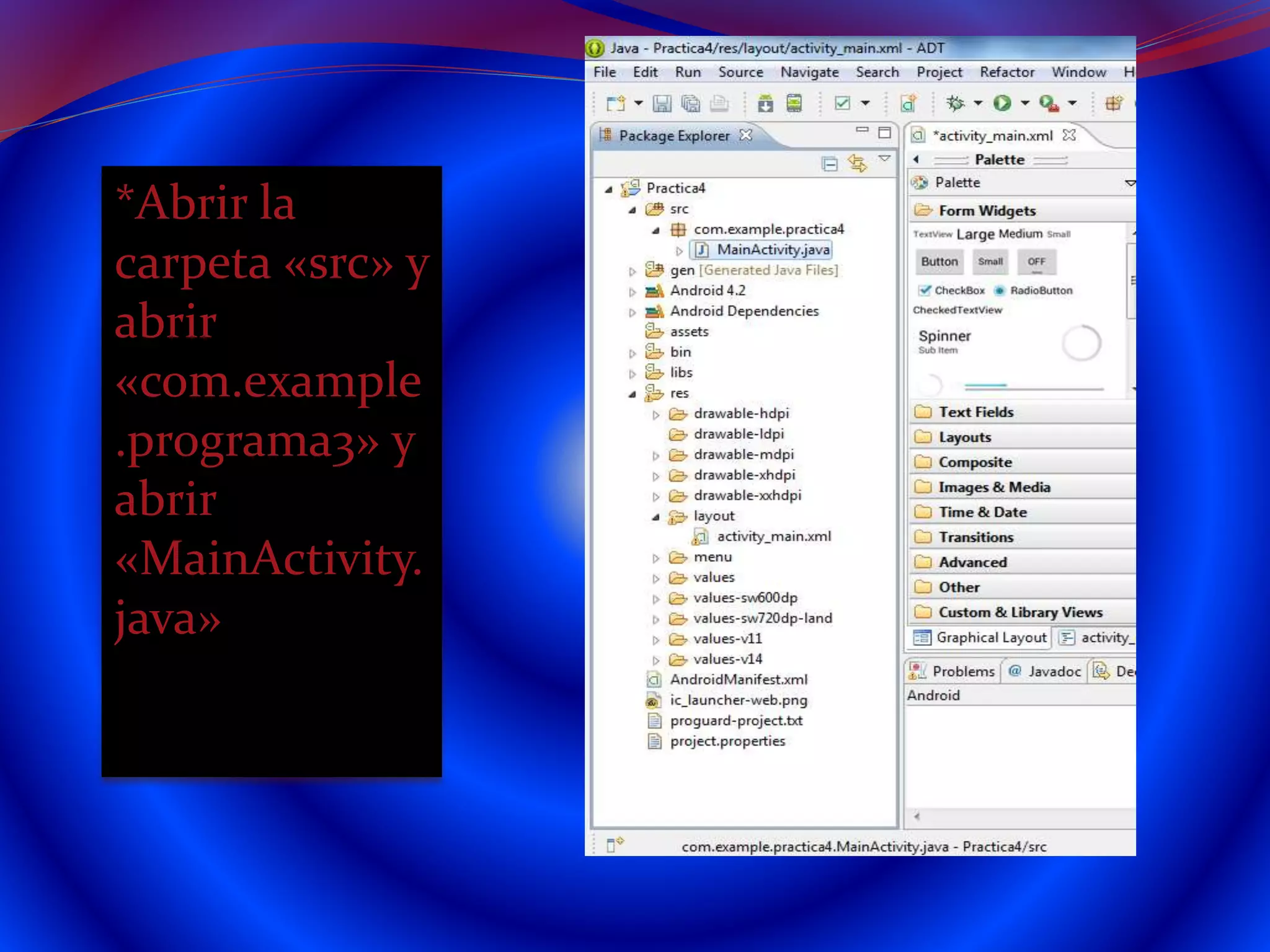Click the New Android XML file icon
The image size is (1270, 952).
(908, 104)
